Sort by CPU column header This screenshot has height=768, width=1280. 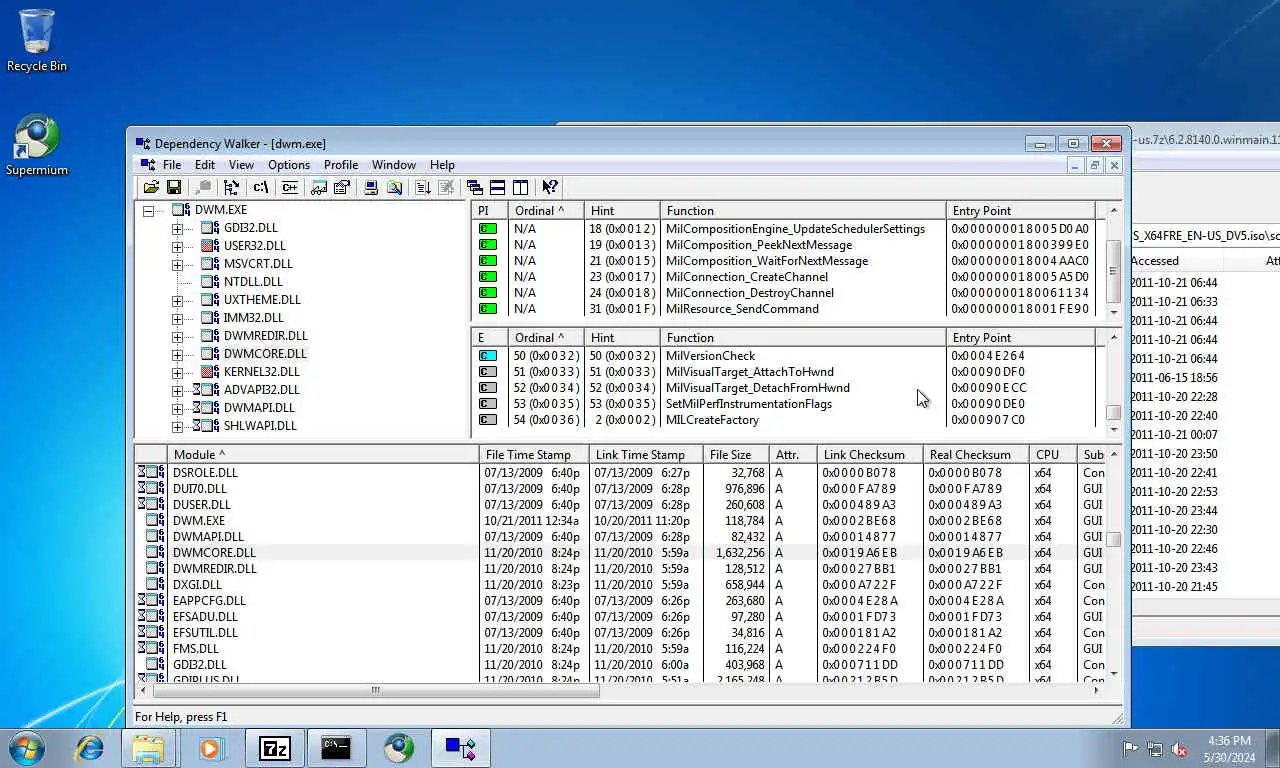coord(1053,455)
